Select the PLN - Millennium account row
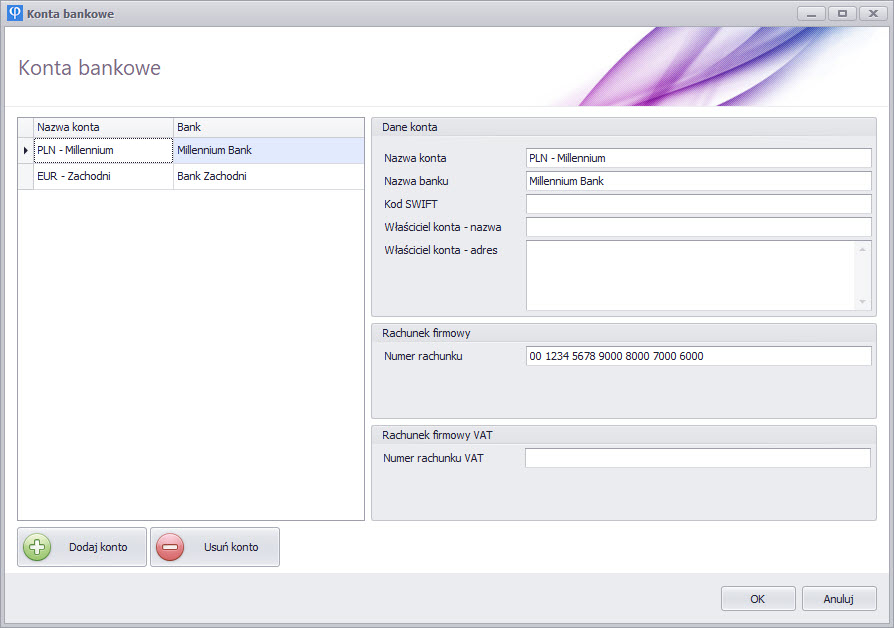This screenshot has width=894, height=628. 102,150
